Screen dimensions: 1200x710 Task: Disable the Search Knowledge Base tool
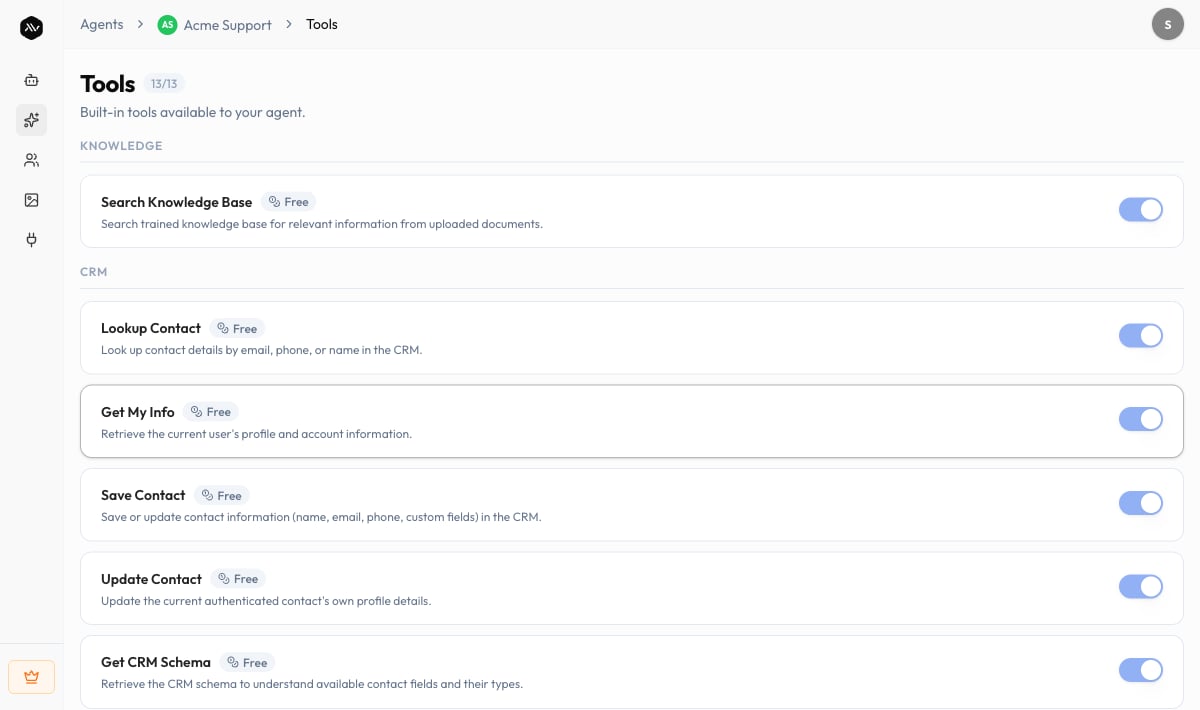click(x=1141, y=209)
